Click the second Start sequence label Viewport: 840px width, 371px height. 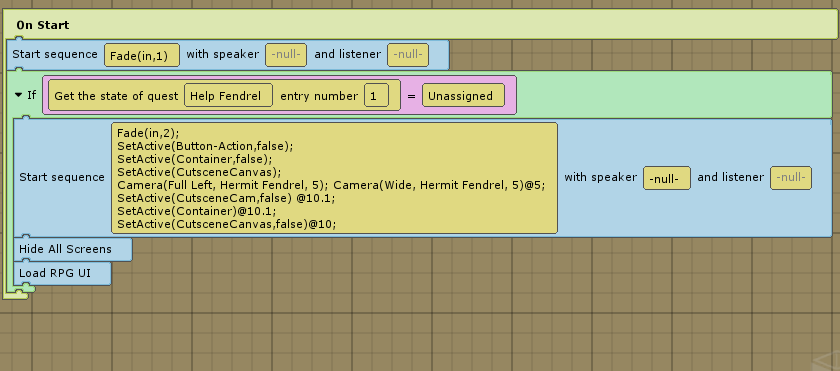(62, 177)
